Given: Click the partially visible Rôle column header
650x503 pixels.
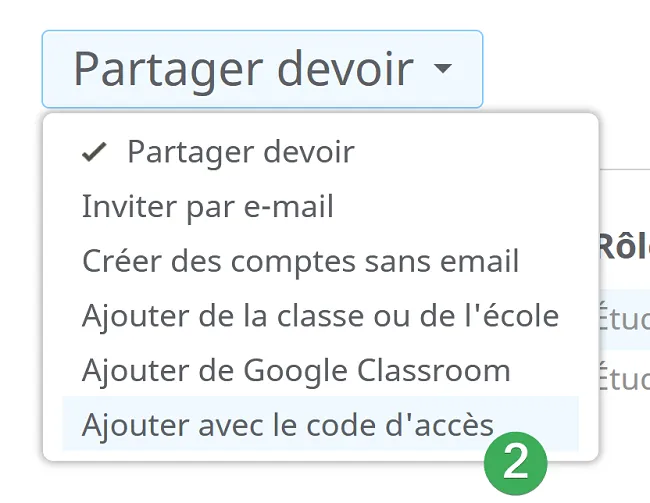Looking at the screenshot, I should coord(624,246).
